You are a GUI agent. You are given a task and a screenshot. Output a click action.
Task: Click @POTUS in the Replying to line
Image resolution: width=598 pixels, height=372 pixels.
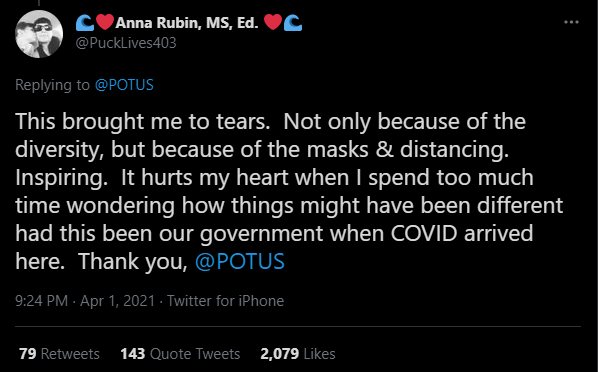[124, 85]
